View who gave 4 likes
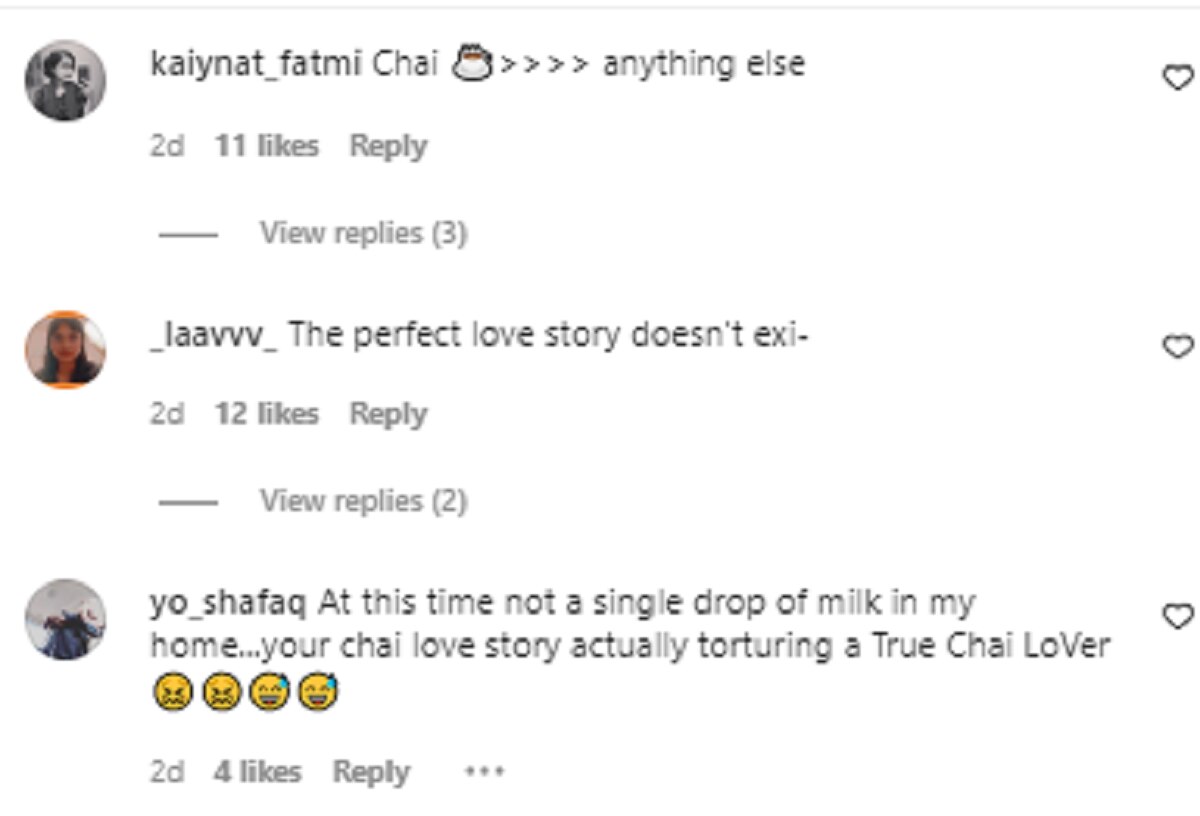This screenshot has width=1200, height=816. click(x=256, y=772)
